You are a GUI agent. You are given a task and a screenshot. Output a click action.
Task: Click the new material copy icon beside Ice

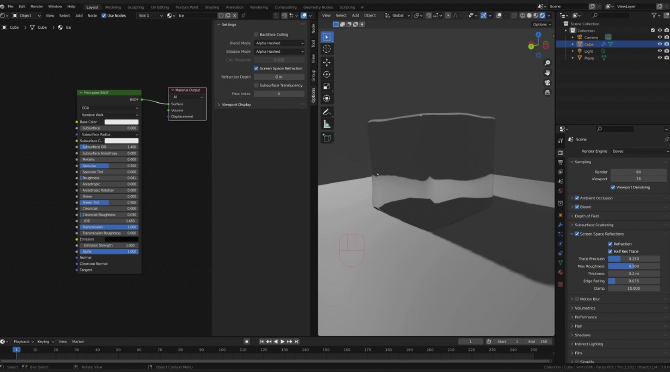point(228,15)
